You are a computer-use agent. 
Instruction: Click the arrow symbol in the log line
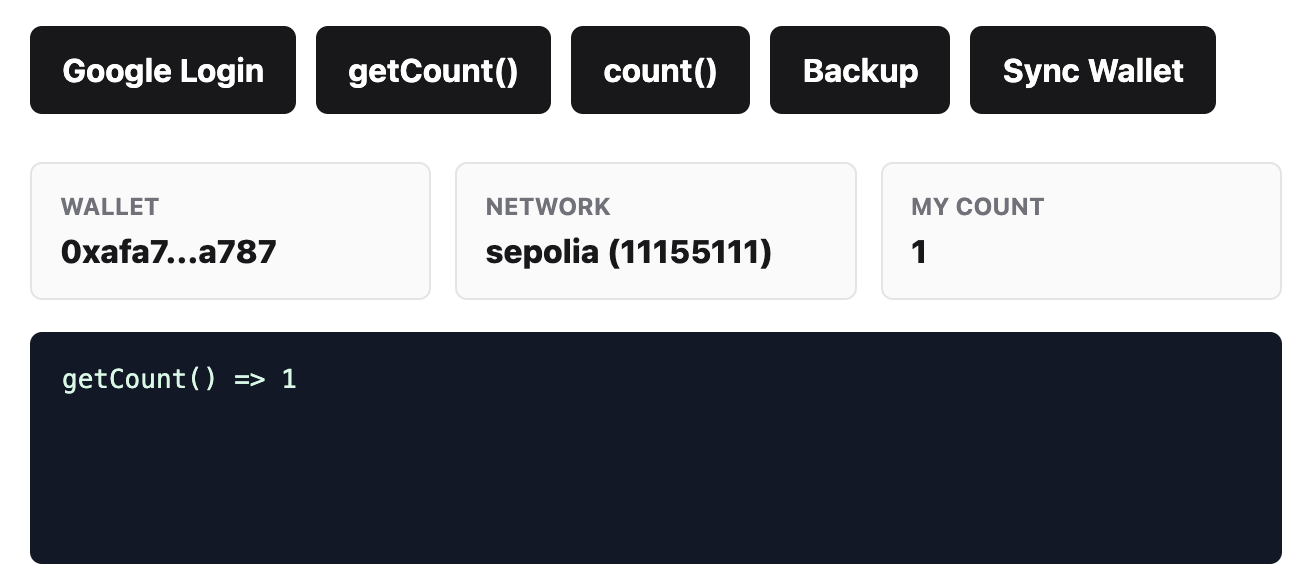click(250, 380)
